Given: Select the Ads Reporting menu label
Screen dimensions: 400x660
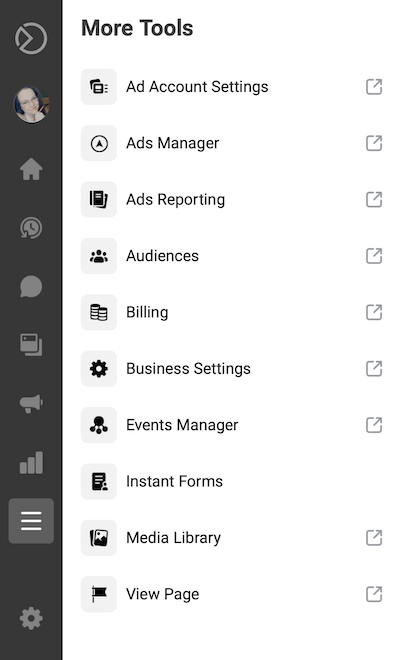Looking at the screenshot, I should [x=176, y=200].
